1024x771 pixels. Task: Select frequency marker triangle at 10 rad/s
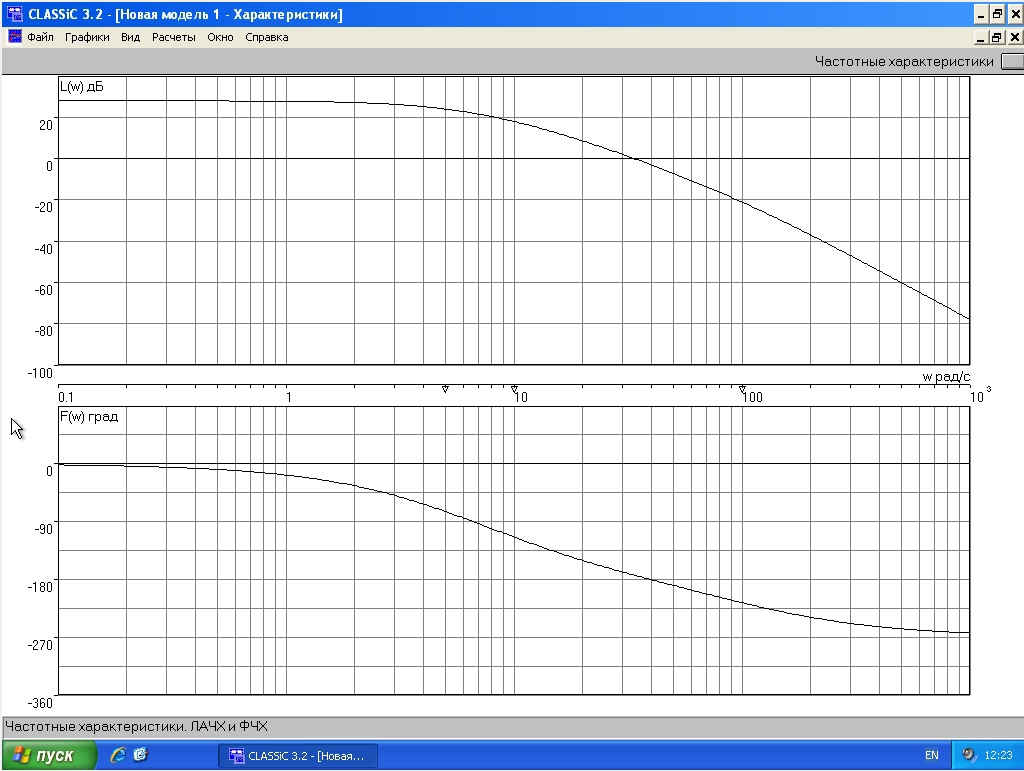(515, 389)
